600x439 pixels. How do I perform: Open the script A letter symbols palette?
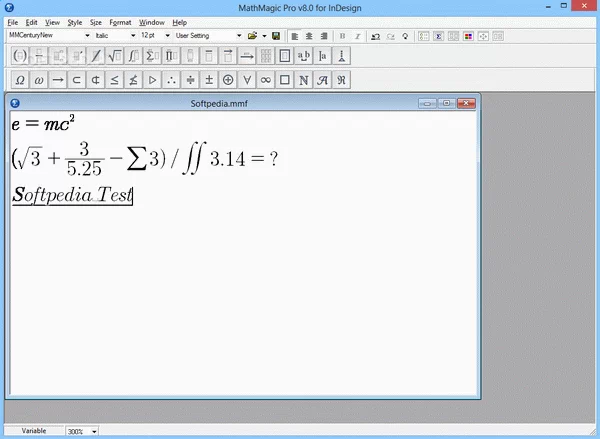pos(322,80)
